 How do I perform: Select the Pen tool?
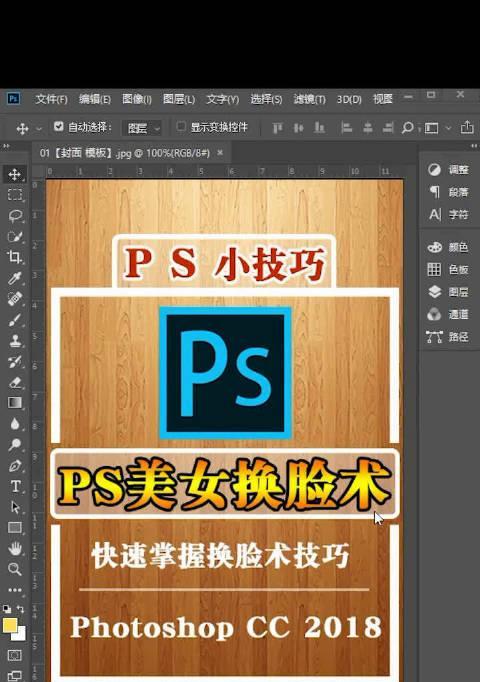pos(15,465)
